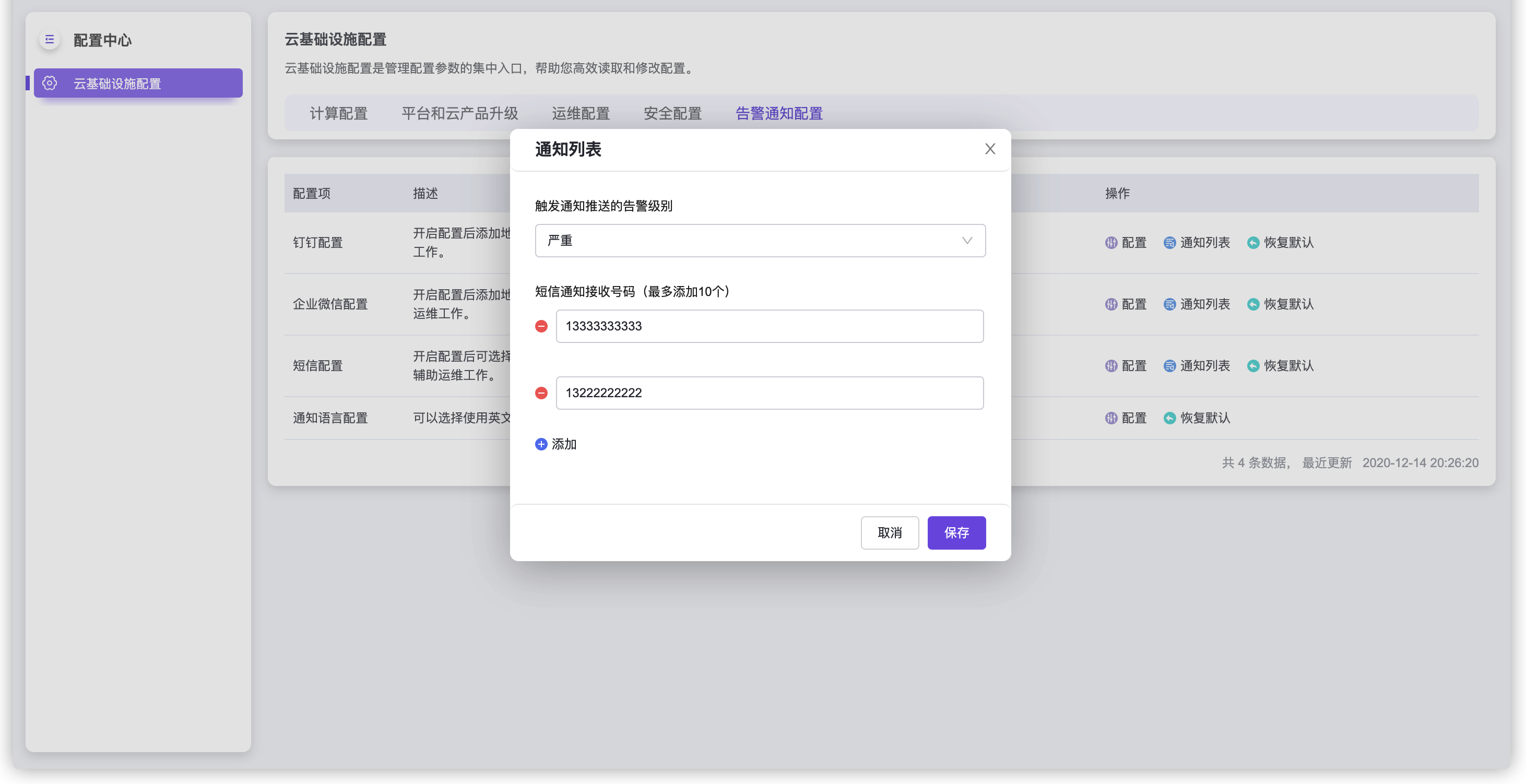Close the 通知列表 dialog

click(x=990, y=149)
